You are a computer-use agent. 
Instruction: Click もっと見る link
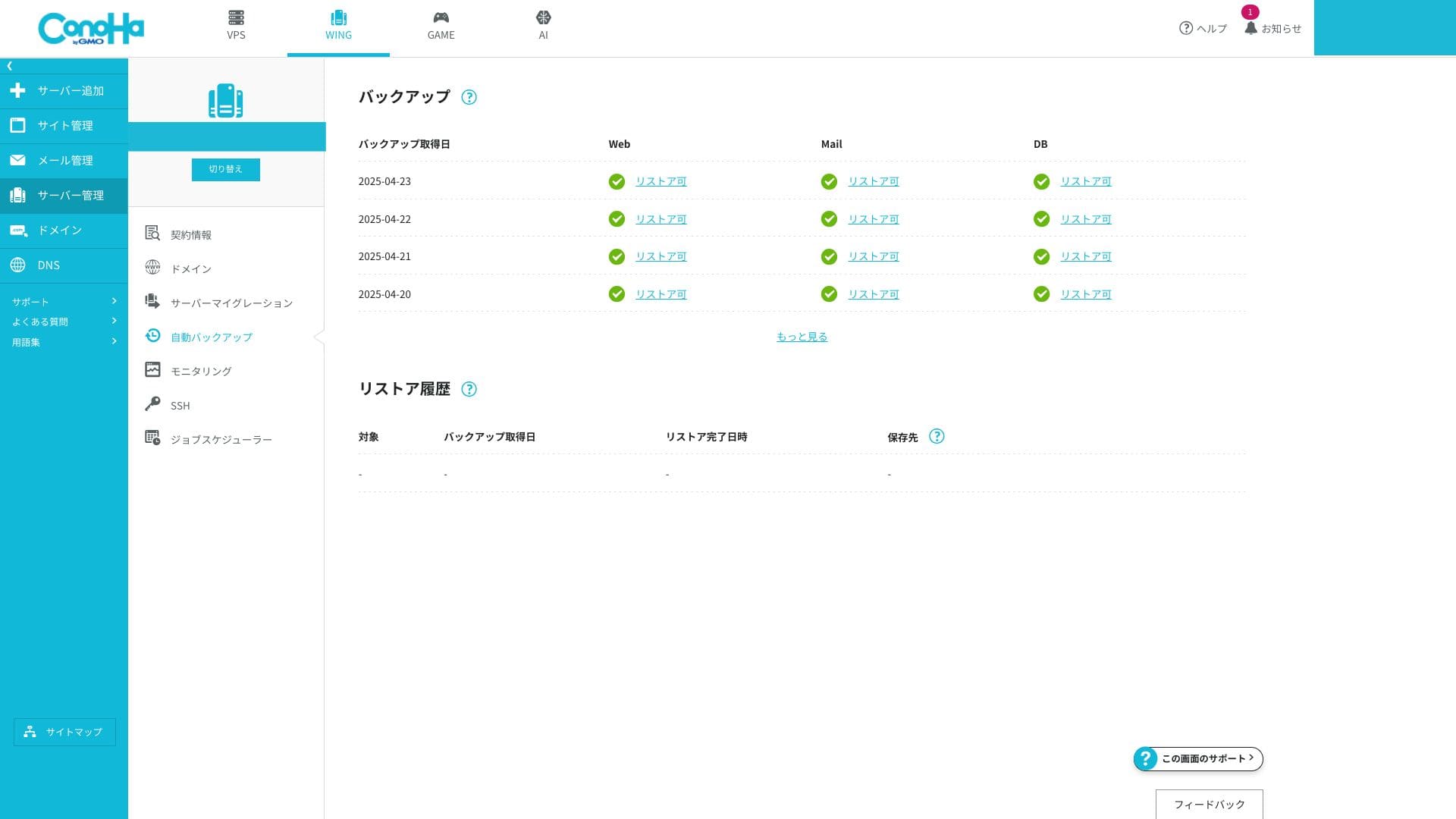pyautogui.click(x=802, y=337)
